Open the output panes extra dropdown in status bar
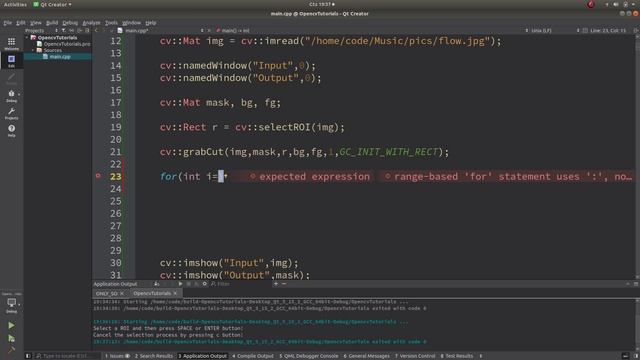Screen dimensions: 640x360 click(480, 356)
